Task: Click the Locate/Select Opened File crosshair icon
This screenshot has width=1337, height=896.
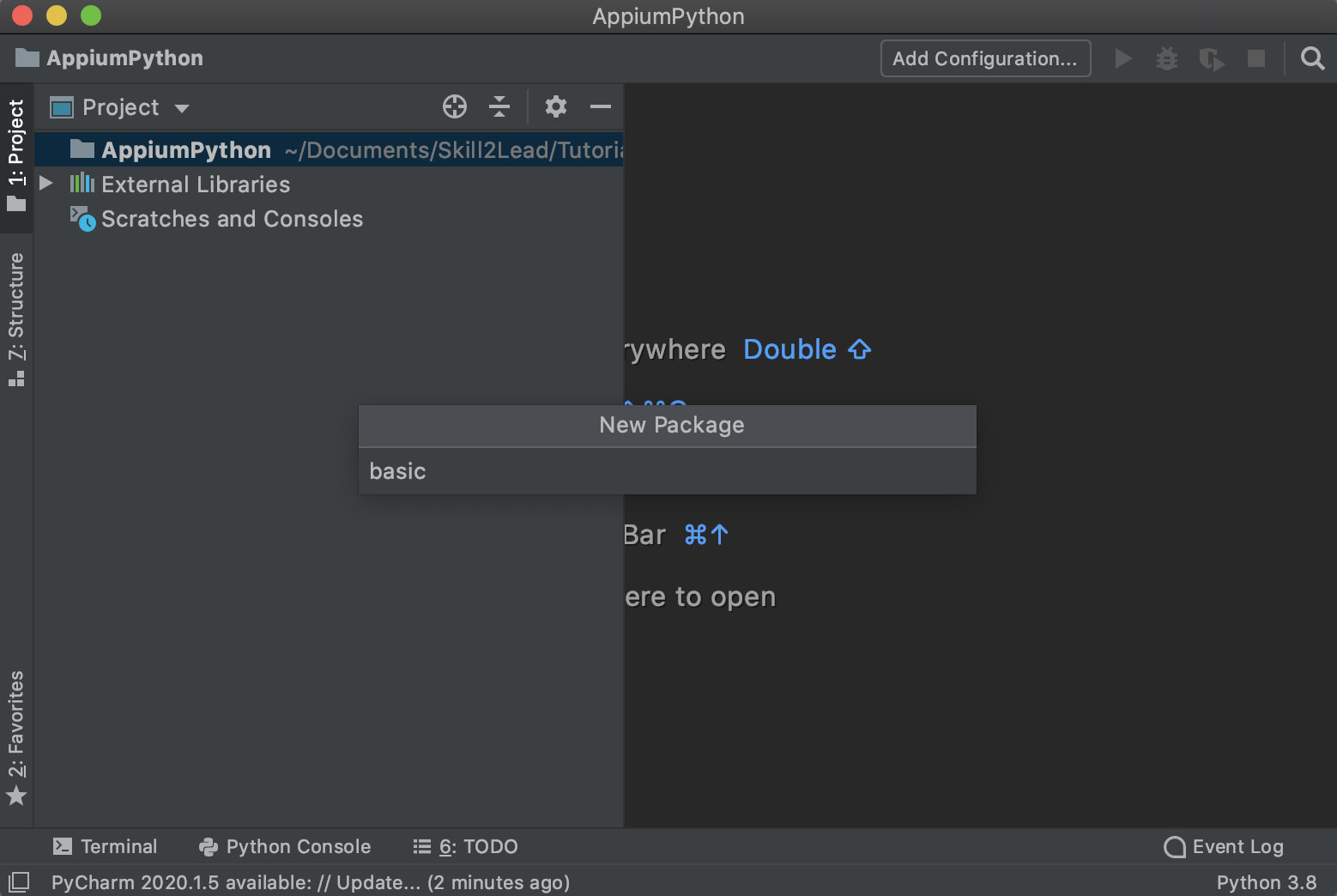Action: 455,106
